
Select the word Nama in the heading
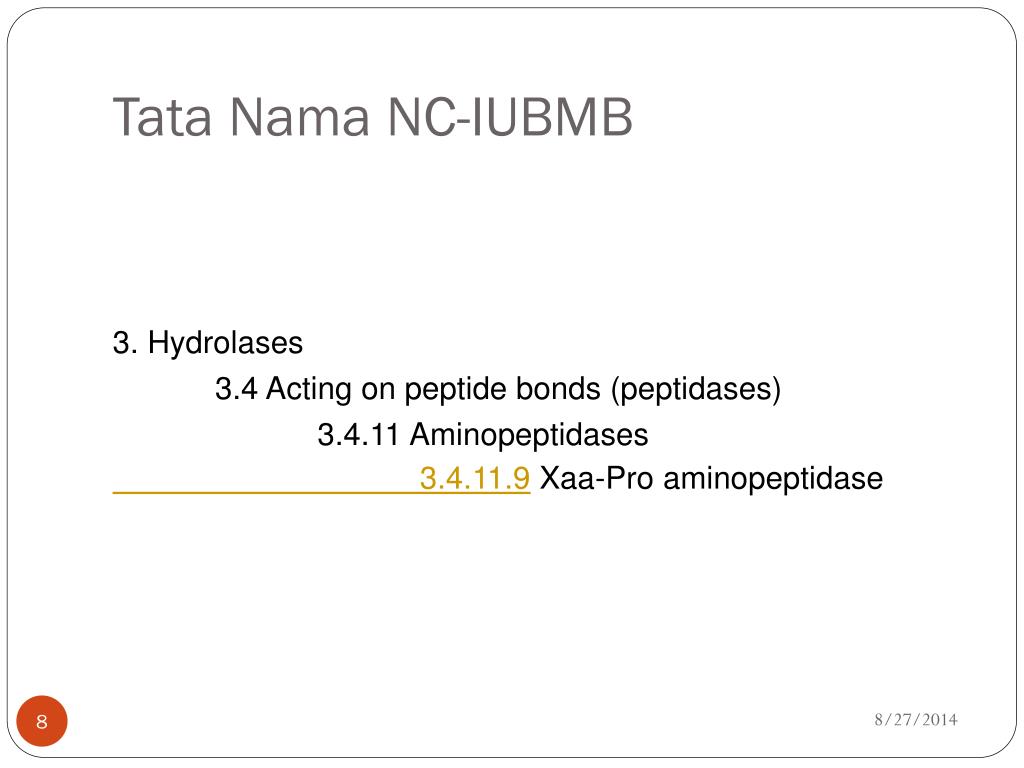(x=300, y=118)
